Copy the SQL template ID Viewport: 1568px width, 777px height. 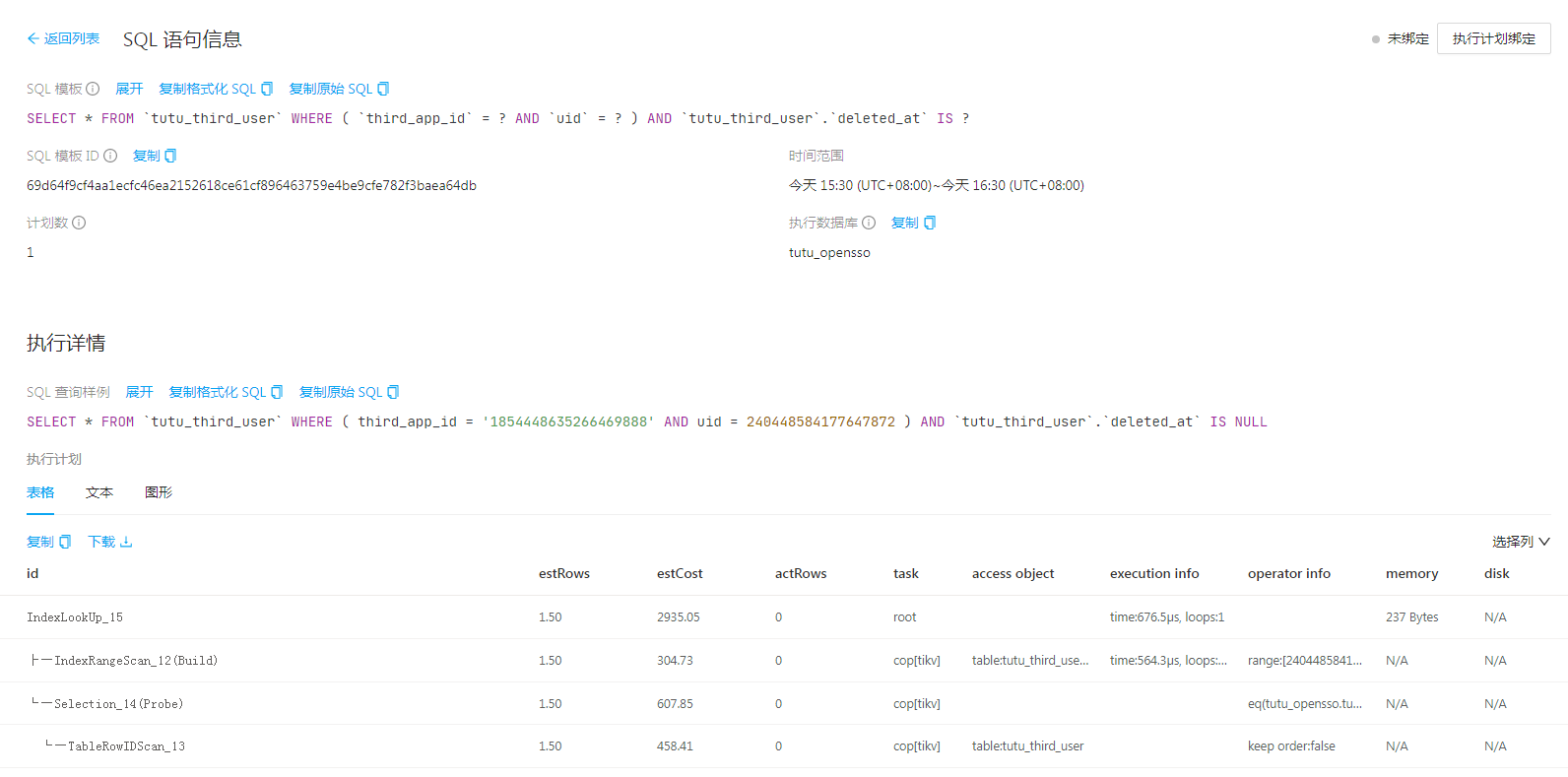(x=155, y=156)
